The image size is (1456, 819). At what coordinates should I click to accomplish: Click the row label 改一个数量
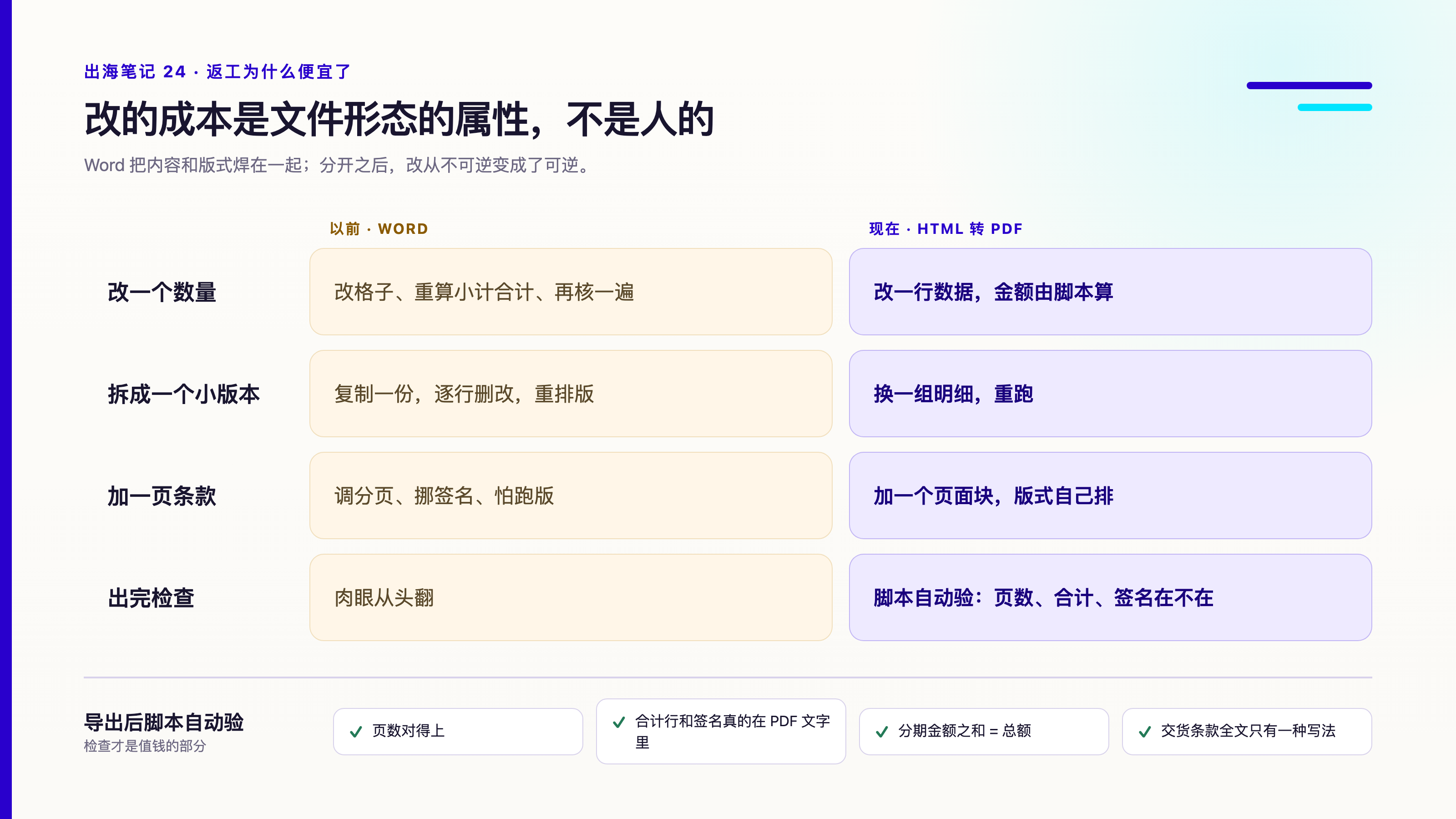click(162, 292)
